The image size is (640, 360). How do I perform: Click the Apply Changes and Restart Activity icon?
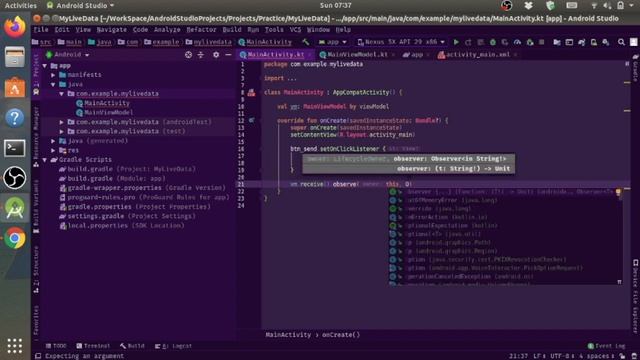469,42
